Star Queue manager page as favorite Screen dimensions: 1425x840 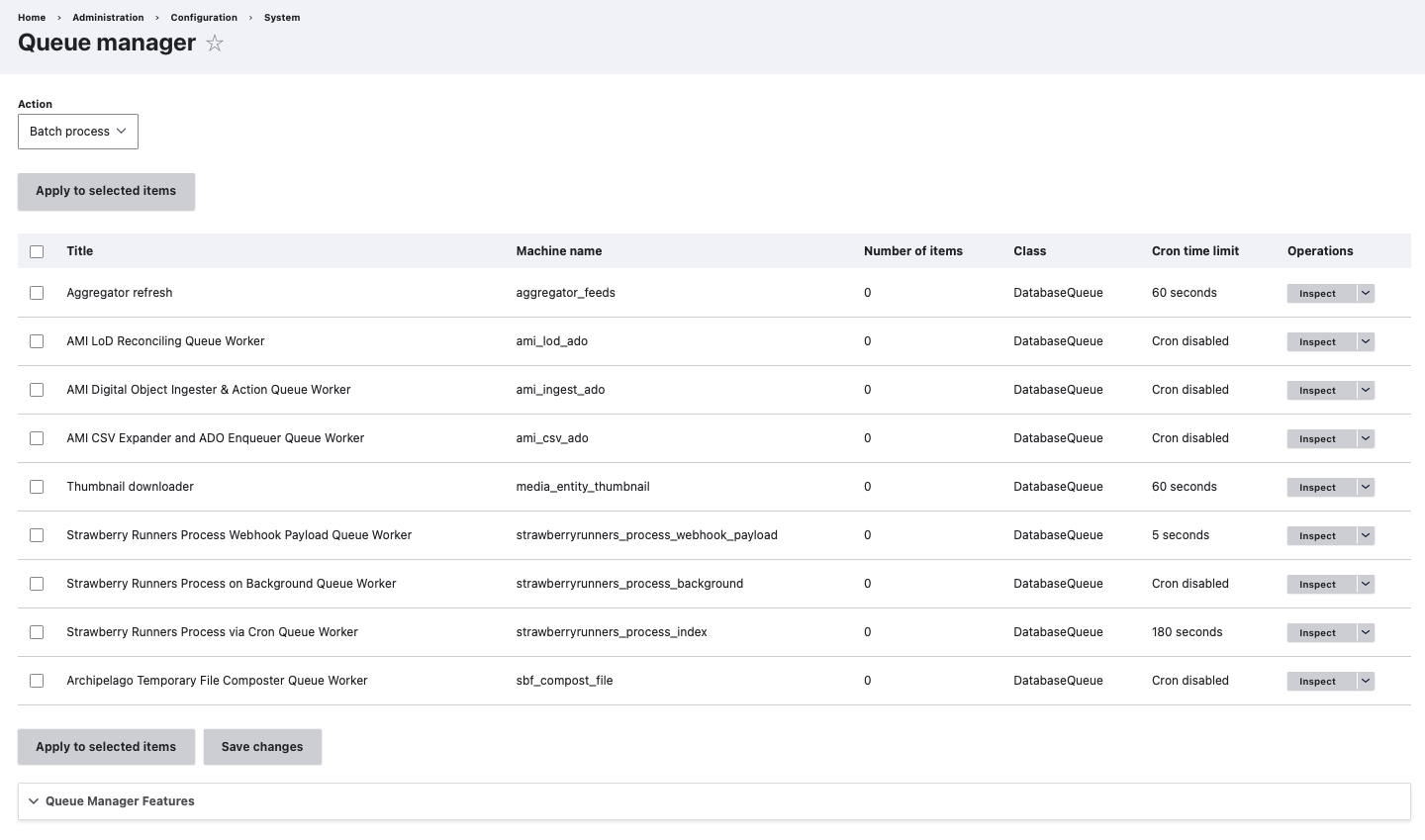[x=215, y=44]
